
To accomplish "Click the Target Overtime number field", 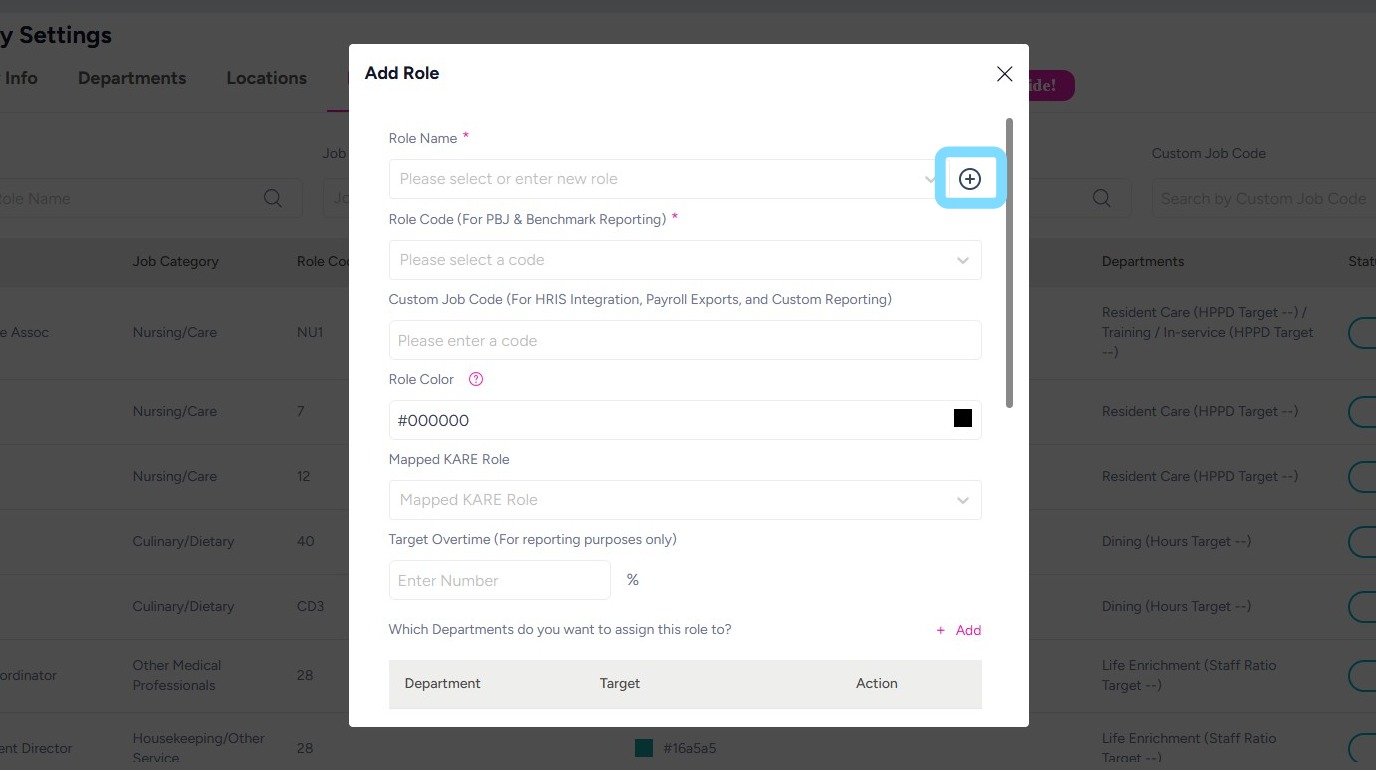I will (499, 580).
